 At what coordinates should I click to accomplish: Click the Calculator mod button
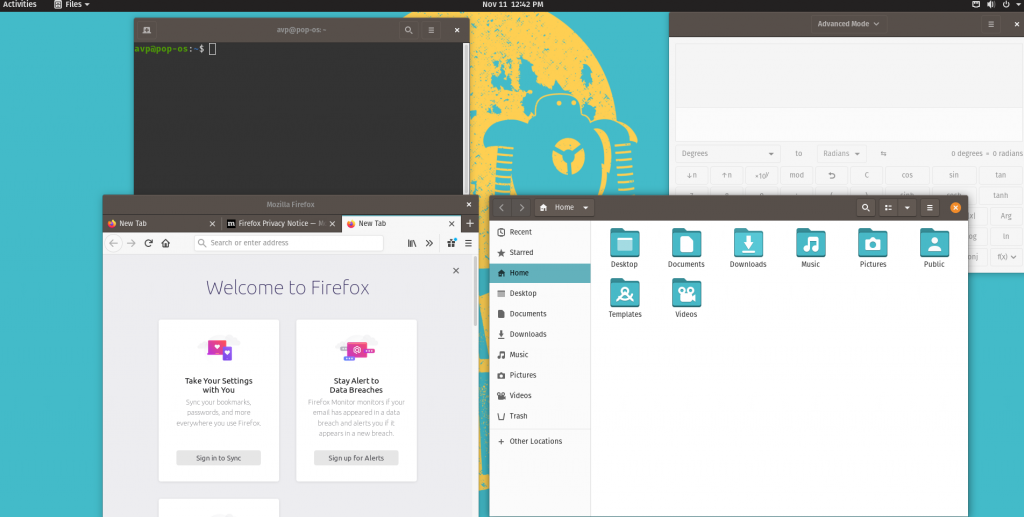(x=796, y=175)
